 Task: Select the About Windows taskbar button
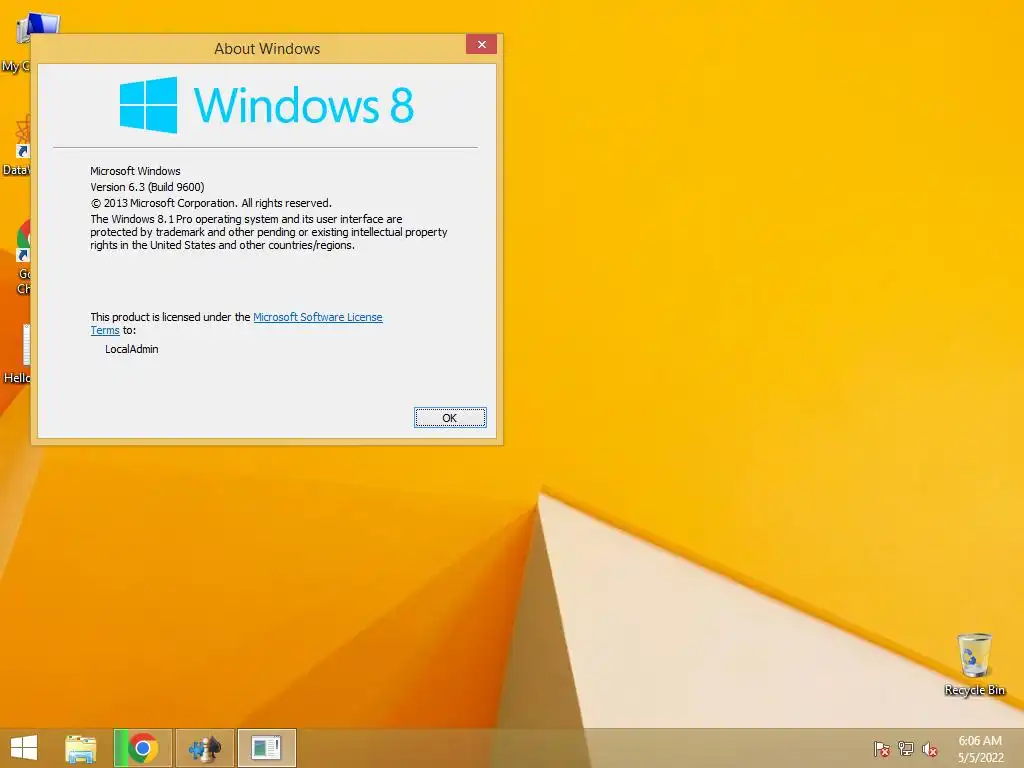(267, 748)
